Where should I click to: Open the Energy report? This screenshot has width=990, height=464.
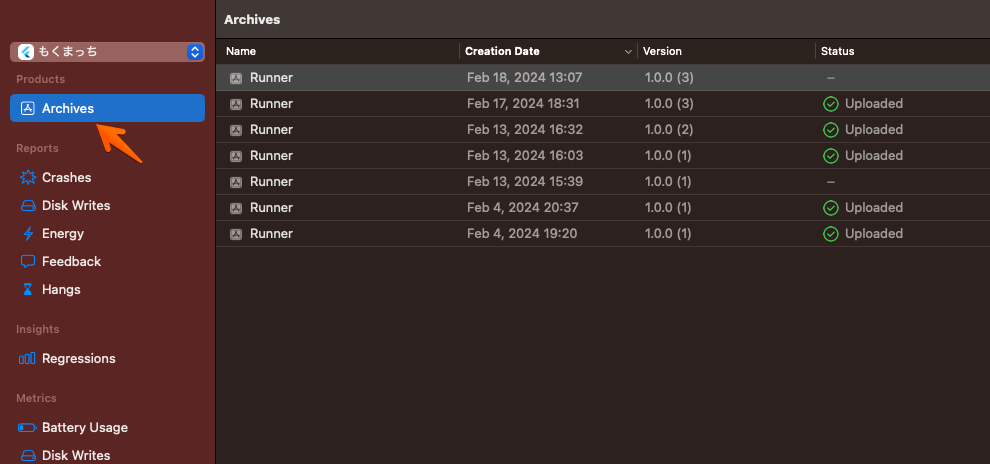63,233
